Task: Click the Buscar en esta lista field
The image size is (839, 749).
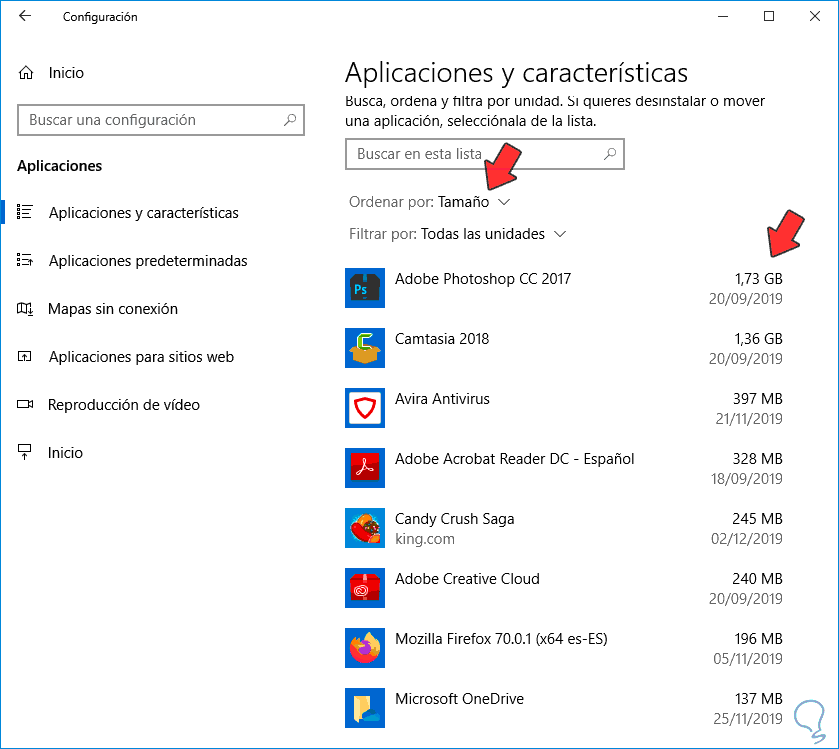Action: click(484, 154)
